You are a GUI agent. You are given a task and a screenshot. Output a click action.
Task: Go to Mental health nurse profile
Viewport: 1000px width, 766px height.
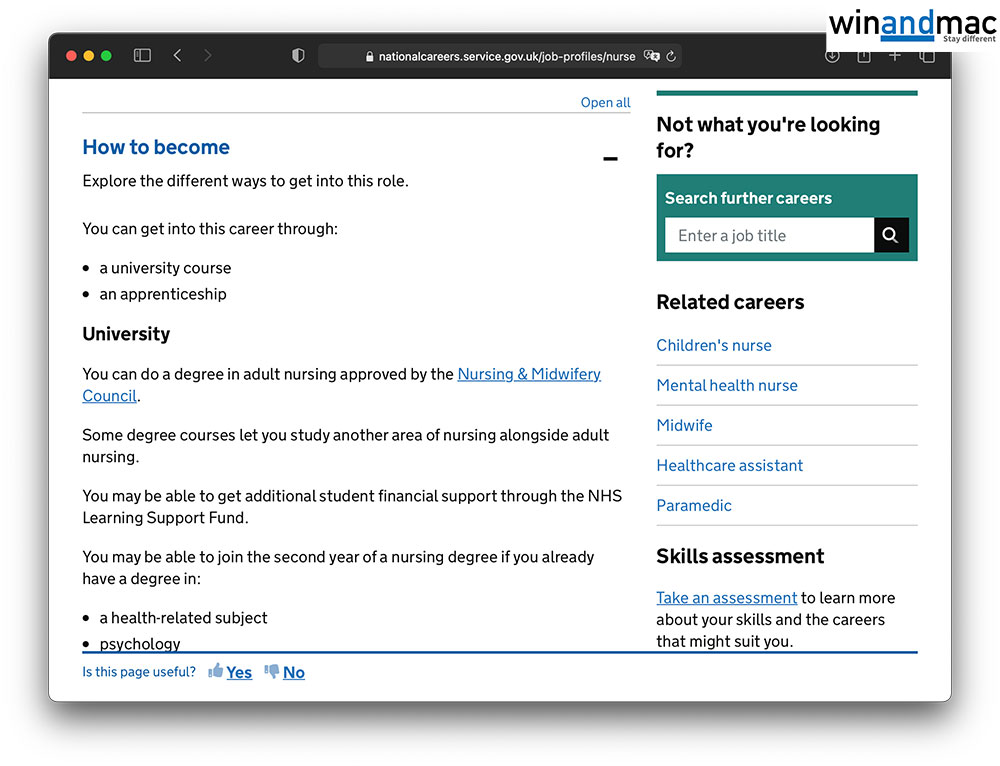coord(727,385)
